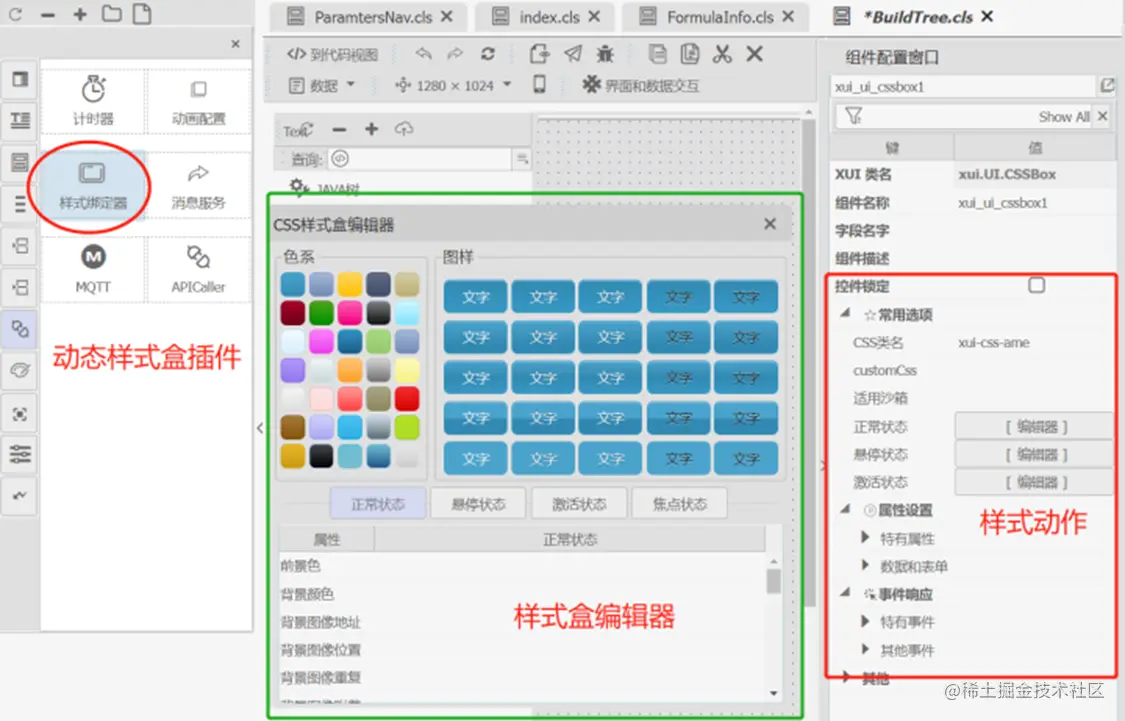The height and width of the screenshot is (721, 1125).
Task: Collapse the 属性设置 section
Action: 846,509
